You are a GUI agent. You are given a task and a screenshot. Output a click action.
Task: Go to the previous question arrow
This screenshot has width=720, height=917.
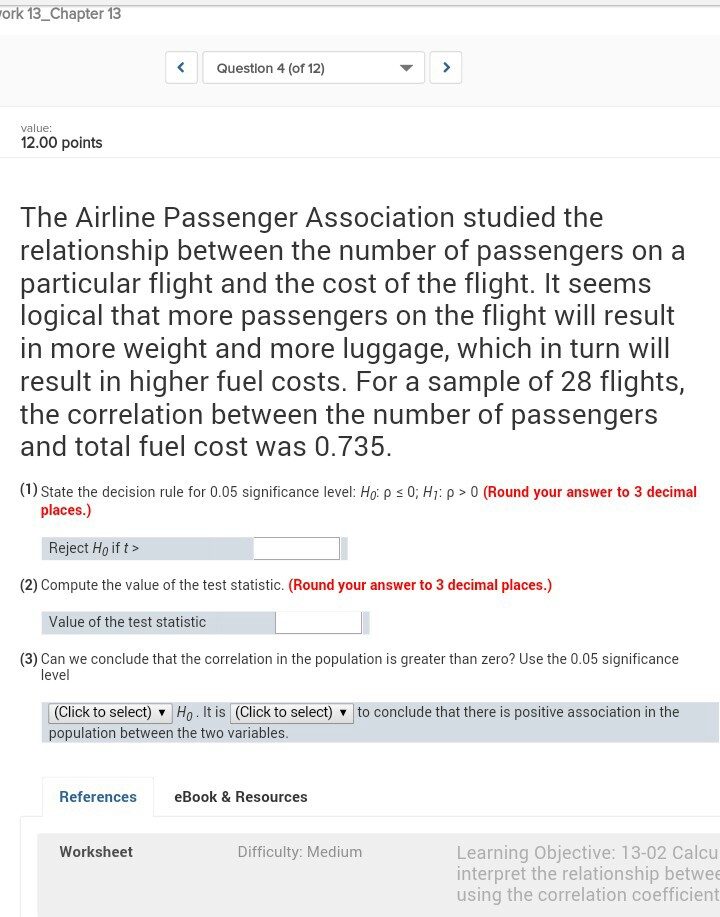pos(180,68)
